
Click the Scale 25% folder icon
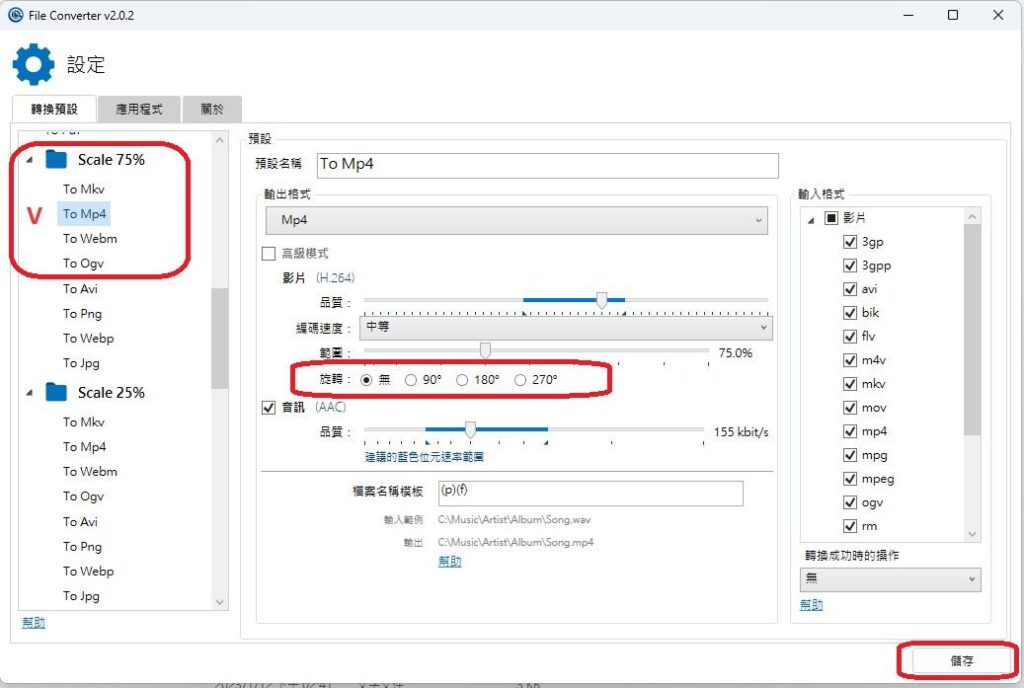pos(56,393)
